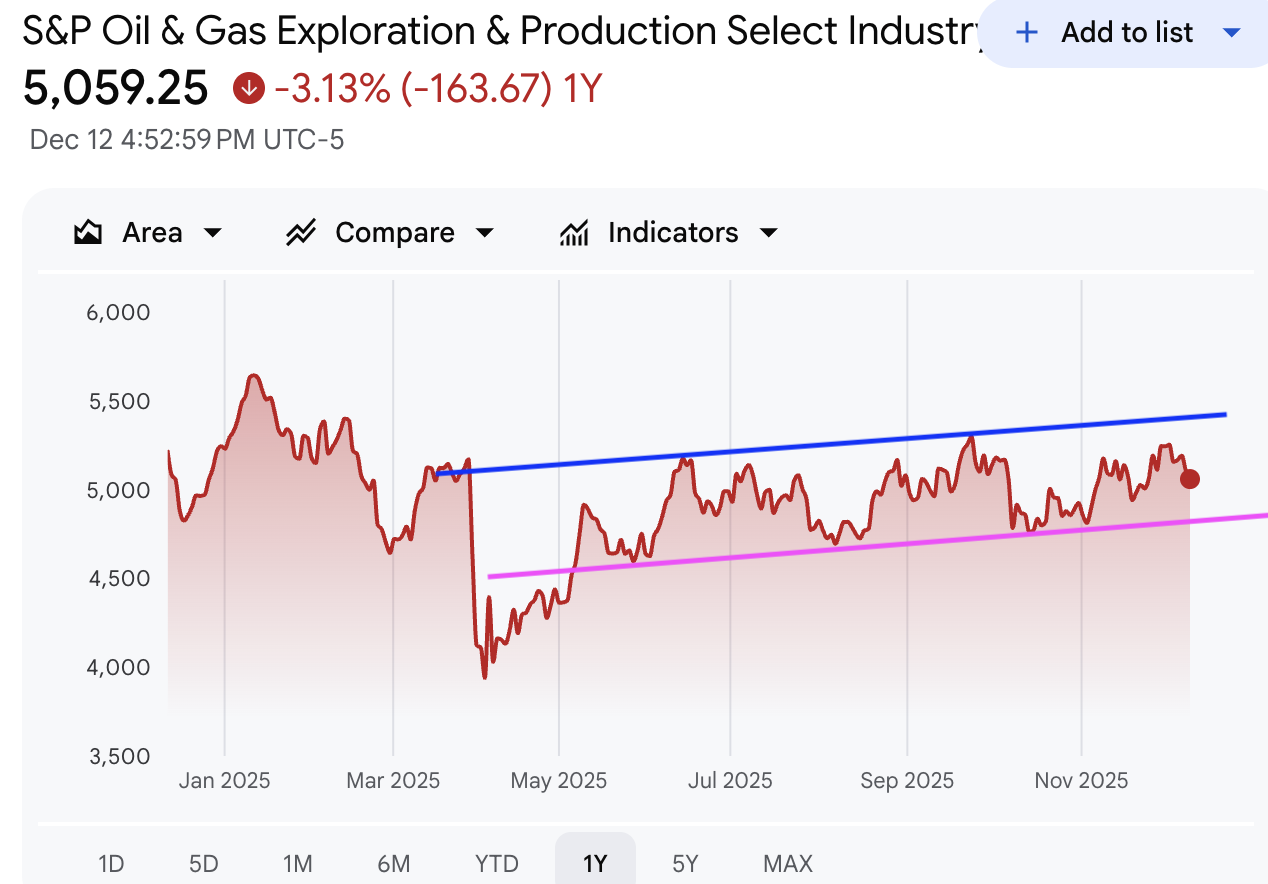This screenshot has width=1268, height=884.
Task: Expand the Compare dropdown menu
Action: [x=485, y=231]
